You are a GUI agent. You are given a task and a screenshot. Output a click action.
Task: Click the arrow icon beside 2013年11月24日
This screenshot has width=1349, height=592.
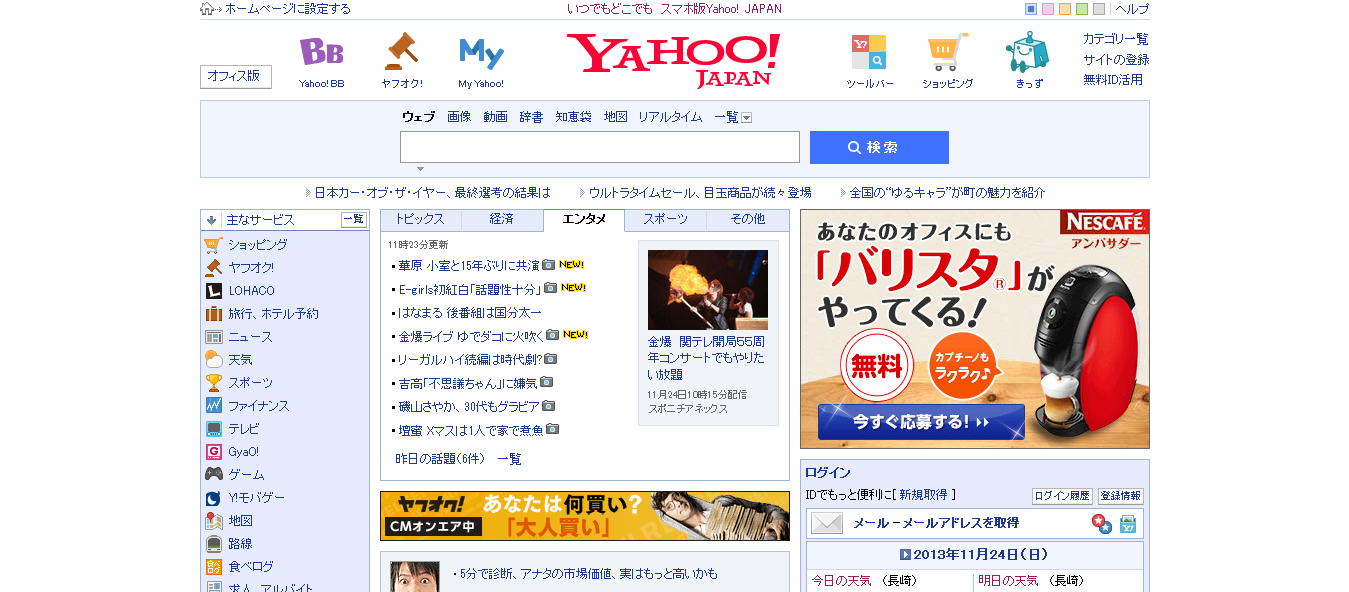click(905, 554)
